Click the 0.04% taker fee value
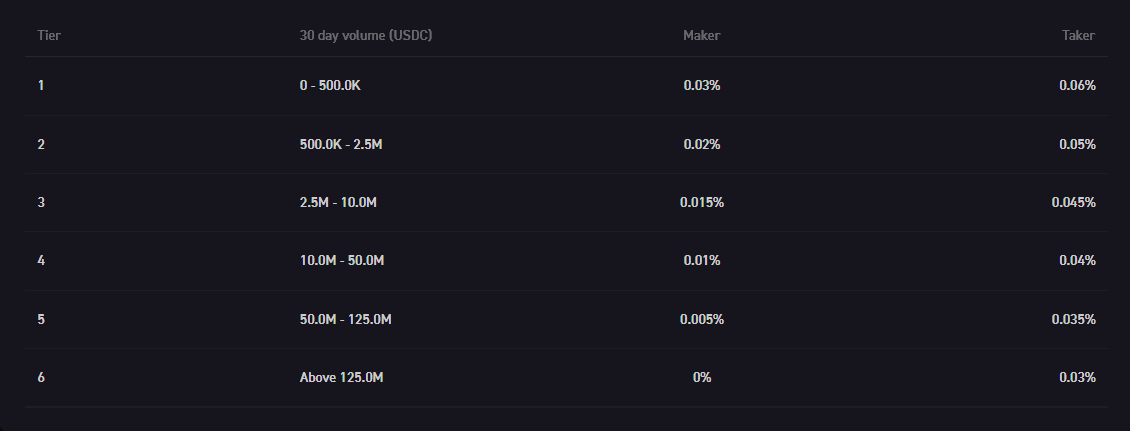This screenshot has height=431, width=1130. coord(1077,261)
